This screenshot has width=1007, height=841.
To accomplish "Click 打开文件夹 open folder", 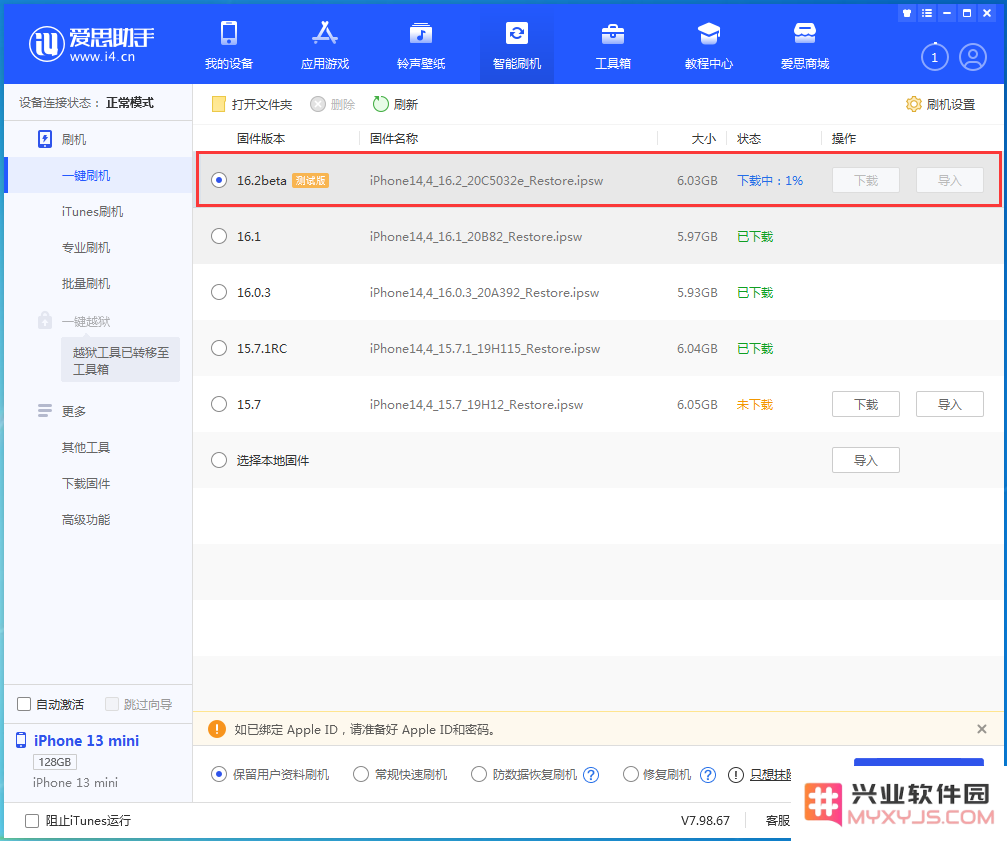I will (252, 104).
